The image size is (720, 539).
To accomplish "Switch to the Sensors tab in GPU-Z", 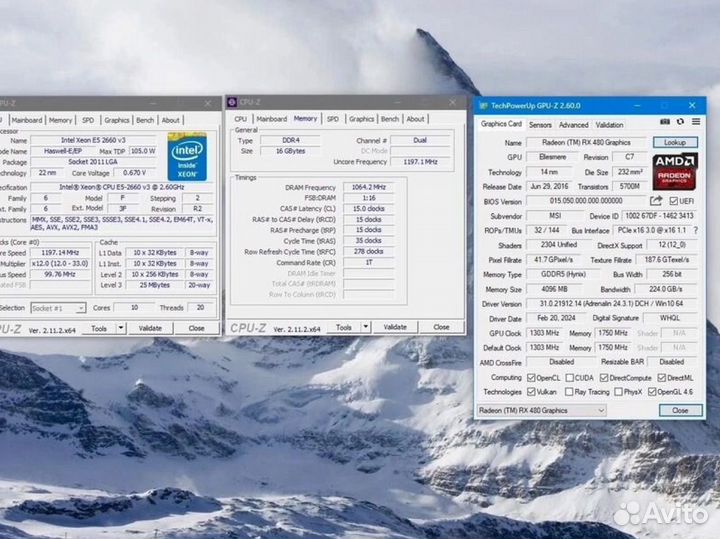I will pos(540,125).
